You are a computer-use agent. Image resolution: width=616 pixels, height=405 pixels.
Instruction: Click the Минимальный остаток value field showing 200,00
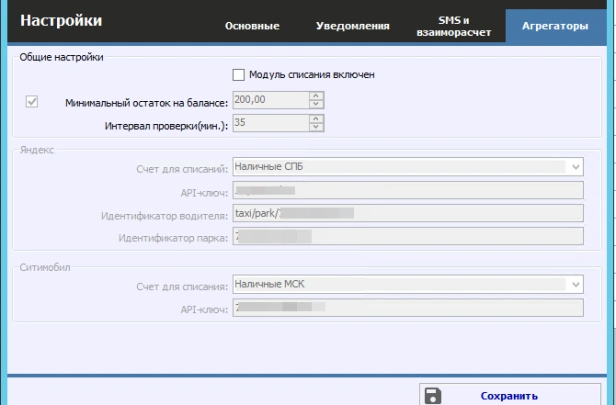tap(270, 101)
